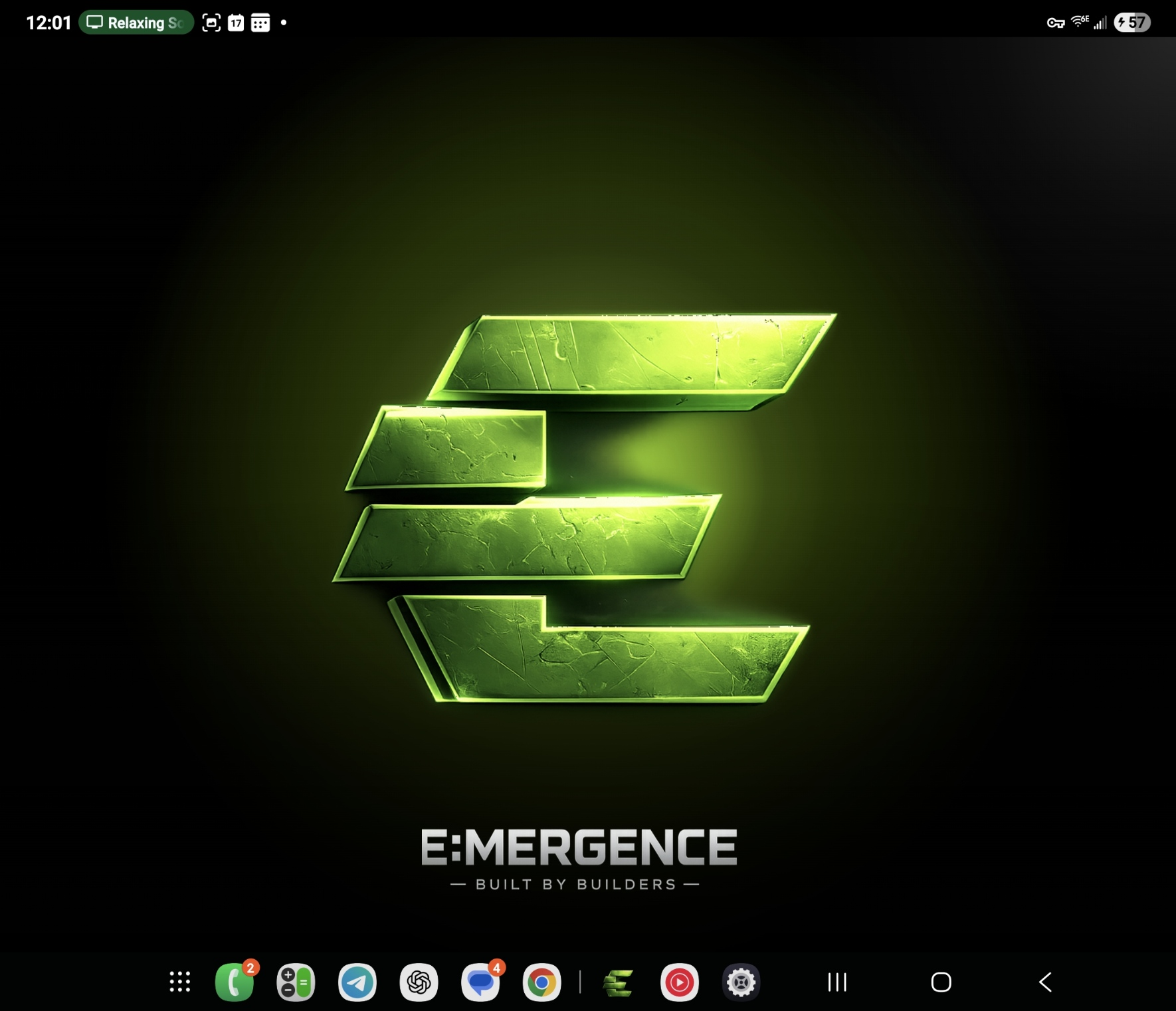Tap the 12:01 clock in status bar
The height and width of the screenshot is (1011, 1176).
(48, 22)
